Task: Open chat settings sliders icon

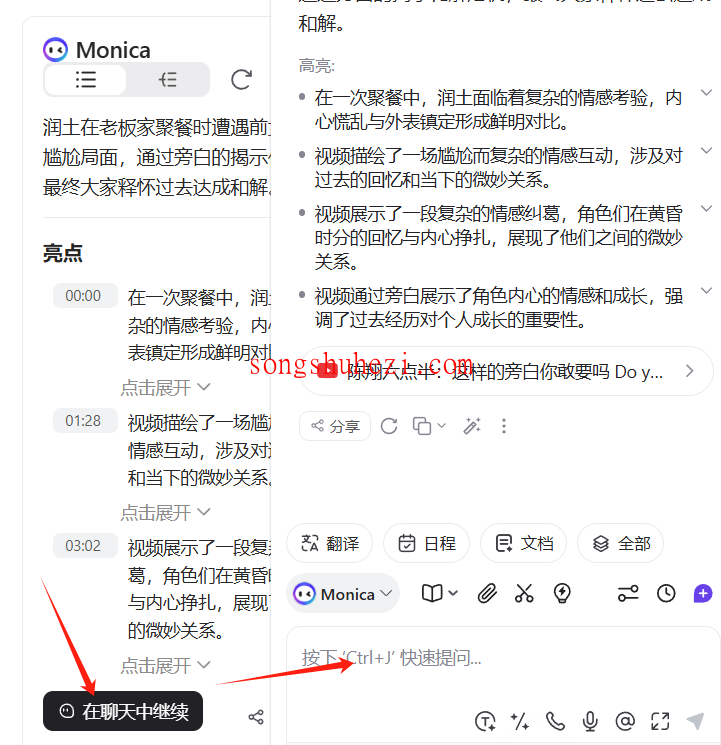Action: pos(628,593)
